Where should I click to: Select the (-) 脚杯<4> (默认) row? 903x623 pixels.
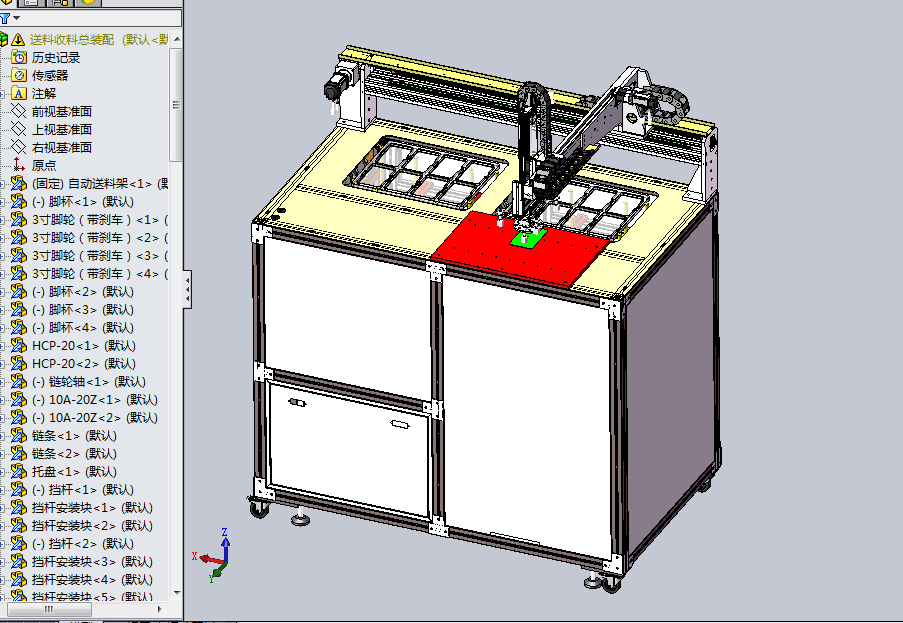click(x=83, y=327)
